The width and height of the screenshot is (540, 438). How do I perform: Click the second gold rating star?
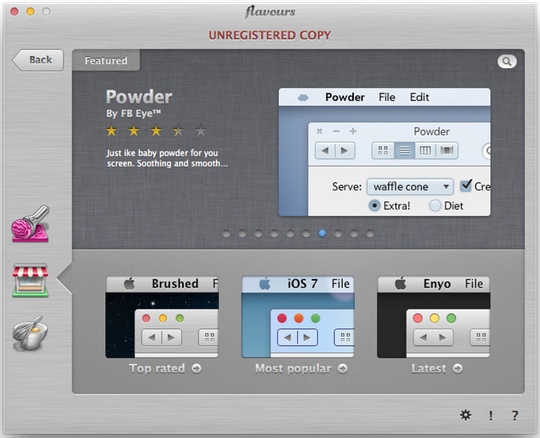click(134, 131)
